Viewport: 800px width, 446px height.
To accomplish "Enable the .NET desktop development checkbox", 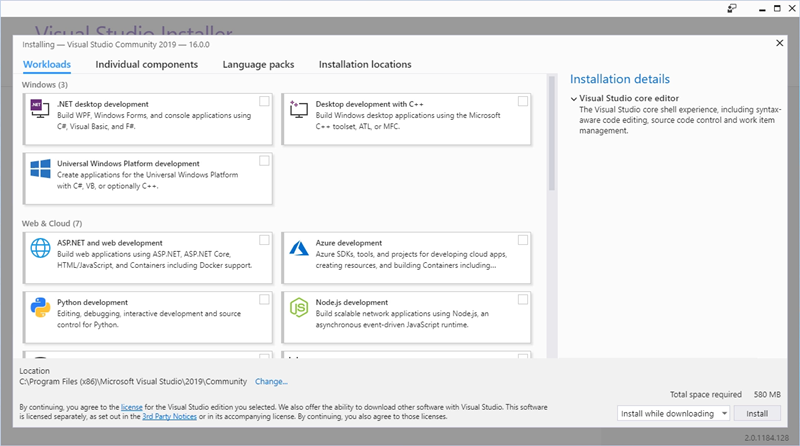I will coord(264,101).
